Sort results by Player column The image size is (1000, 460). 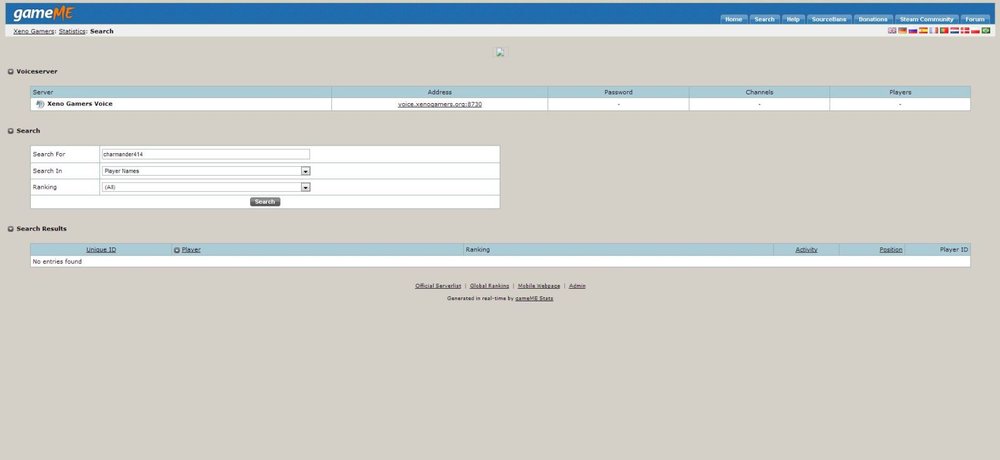(191, 250)
